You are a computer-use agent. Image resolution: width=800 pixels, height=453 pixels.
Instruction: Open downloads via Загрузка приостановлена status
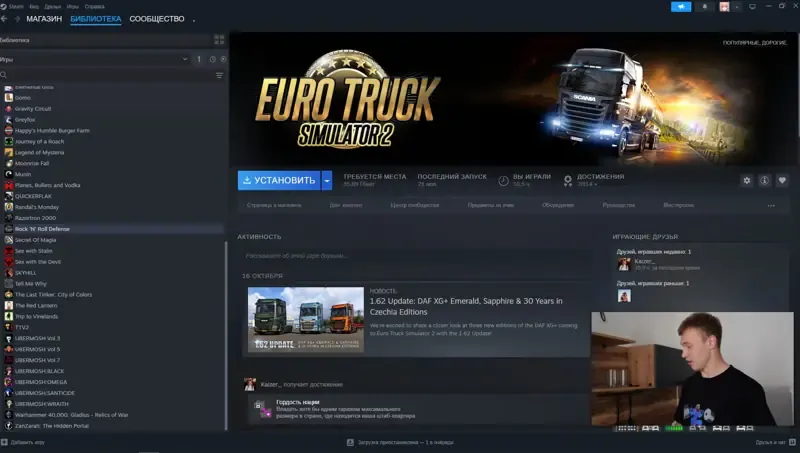[x=401, y=442]
